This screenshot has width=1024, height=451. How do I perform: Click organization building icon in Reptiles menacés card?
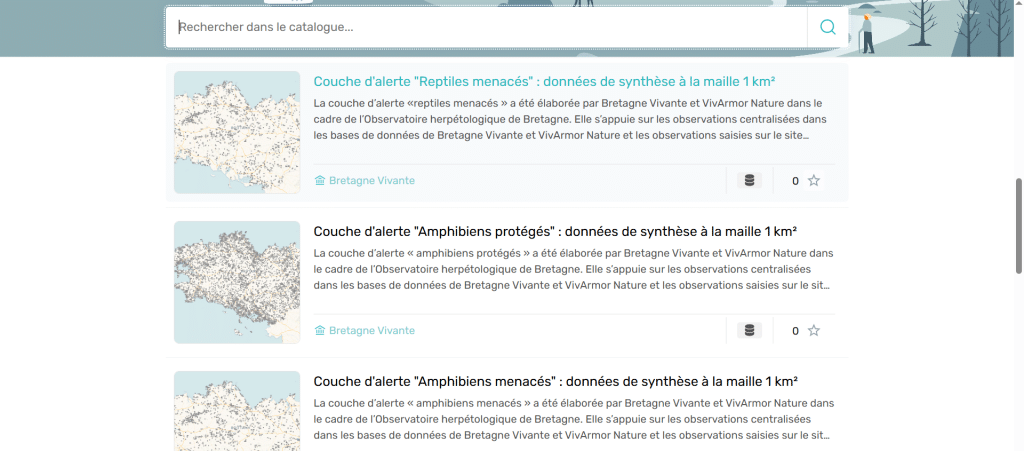pyautogui.click(x=320, y=181)
